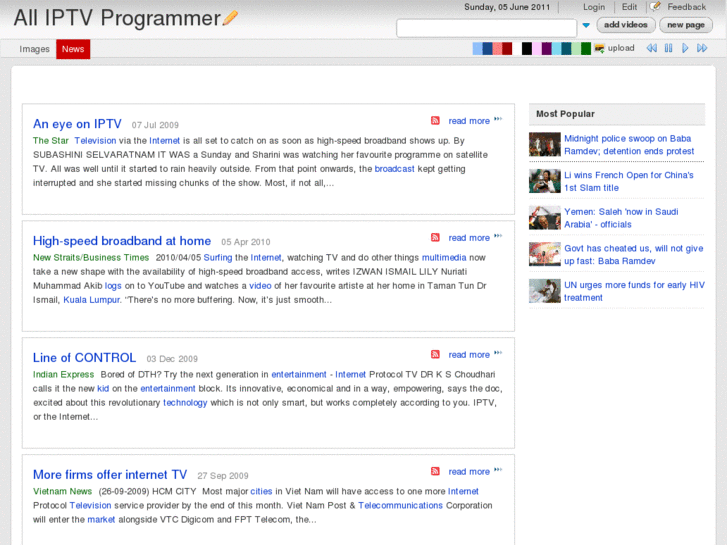Open thumbnail for Midnight police swoop story

point(545,145)
